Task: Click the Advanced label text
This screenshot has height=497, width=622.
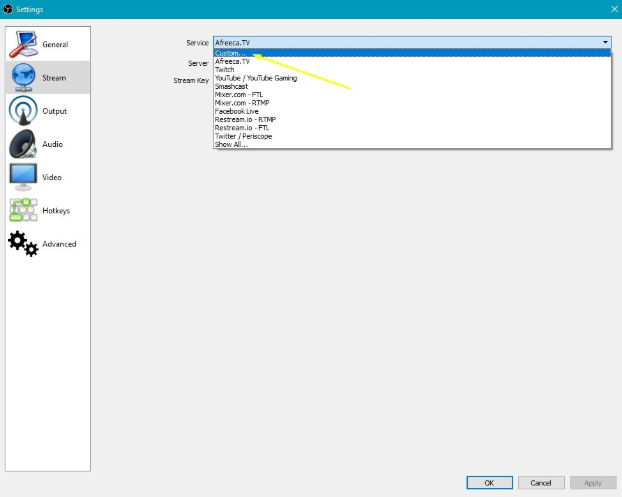Action: point(59,244)
